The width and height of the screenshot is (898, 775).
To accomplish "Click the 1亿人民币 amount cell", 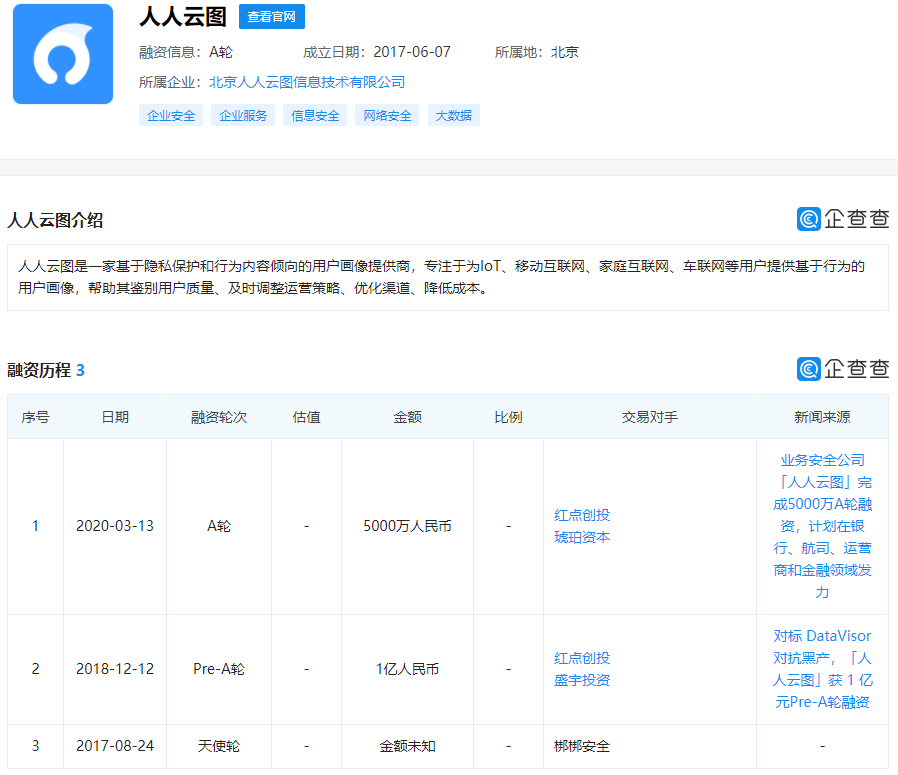I will (407, 669).
